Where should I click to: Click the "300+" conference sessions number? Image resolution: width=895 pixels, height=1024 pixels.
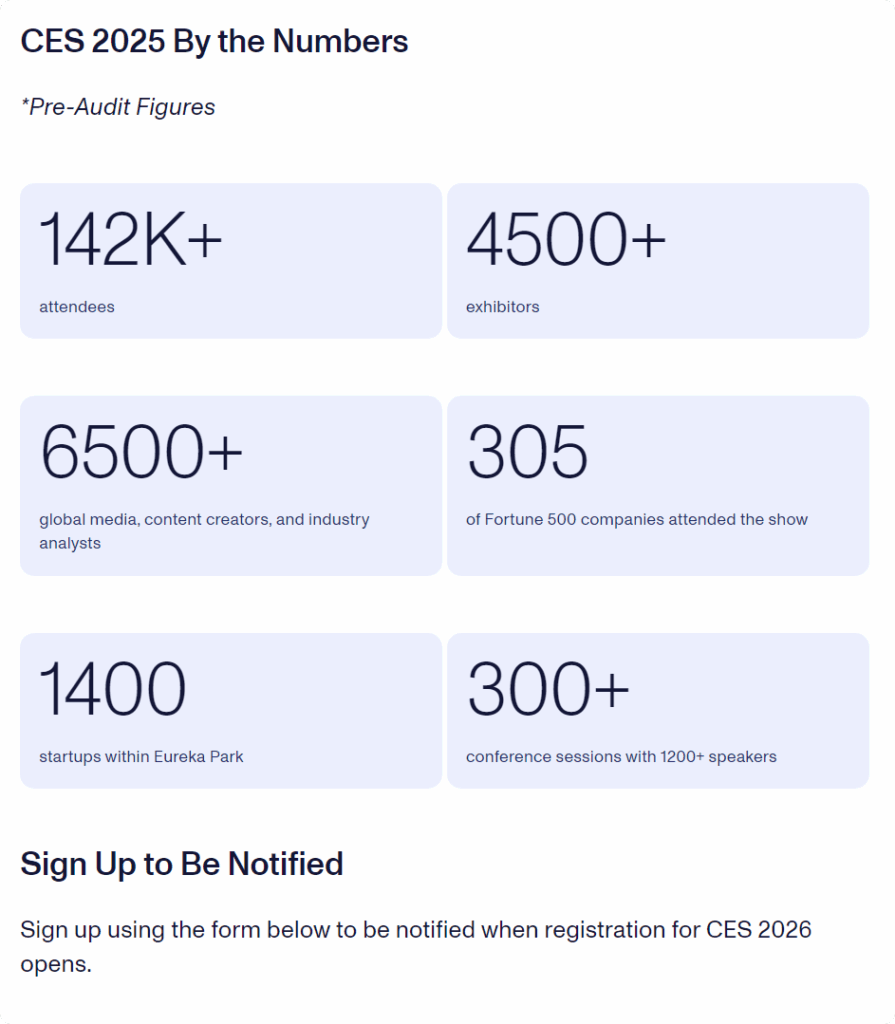point(548,690)
